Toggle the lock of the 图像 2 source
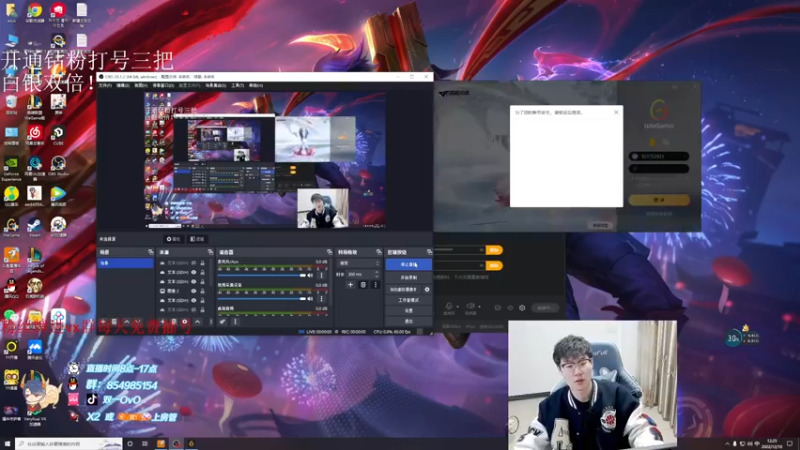The image size is (800, 450). tap(203, 291)
